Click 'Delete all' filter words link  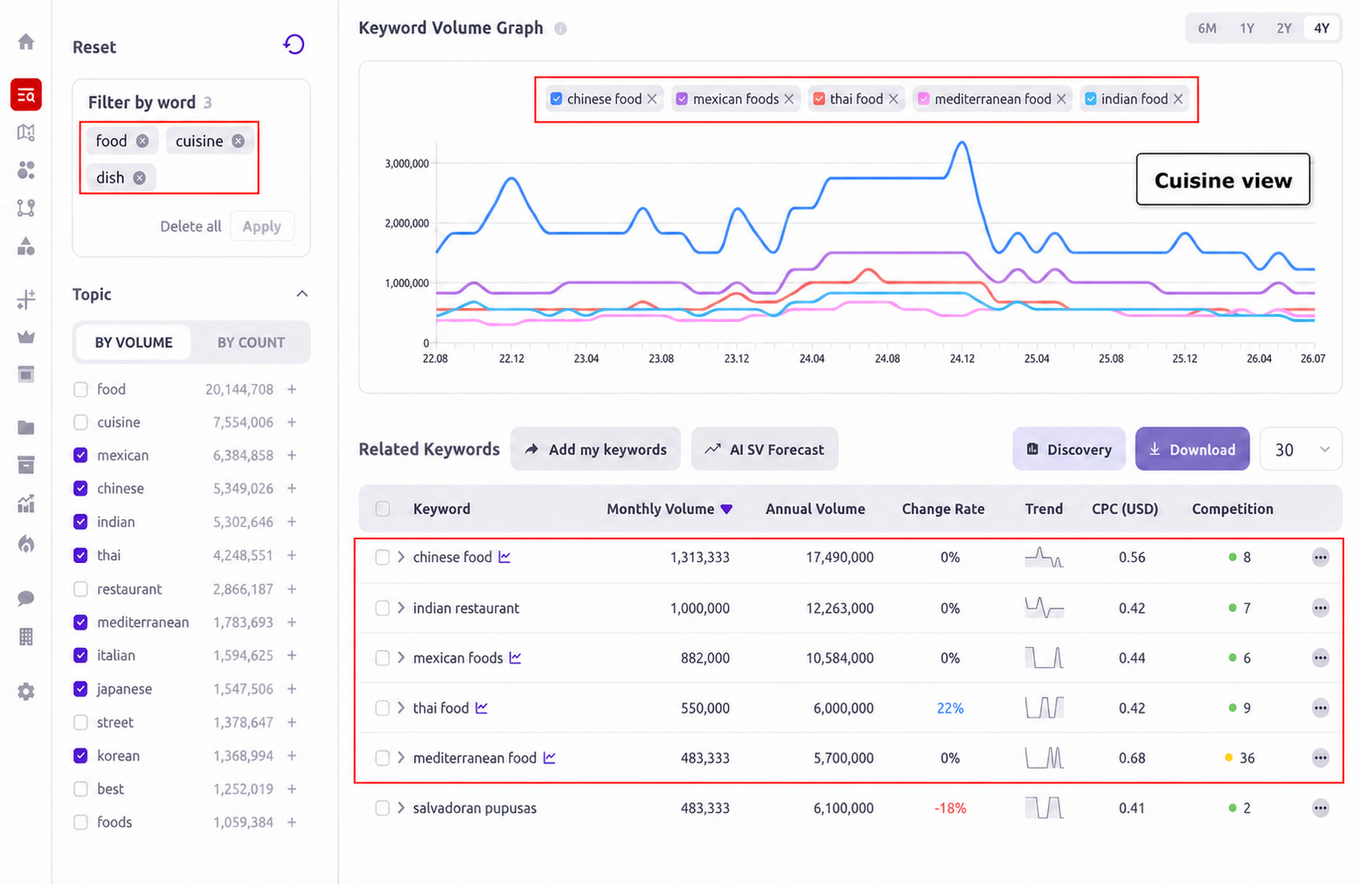pos(190,226)
